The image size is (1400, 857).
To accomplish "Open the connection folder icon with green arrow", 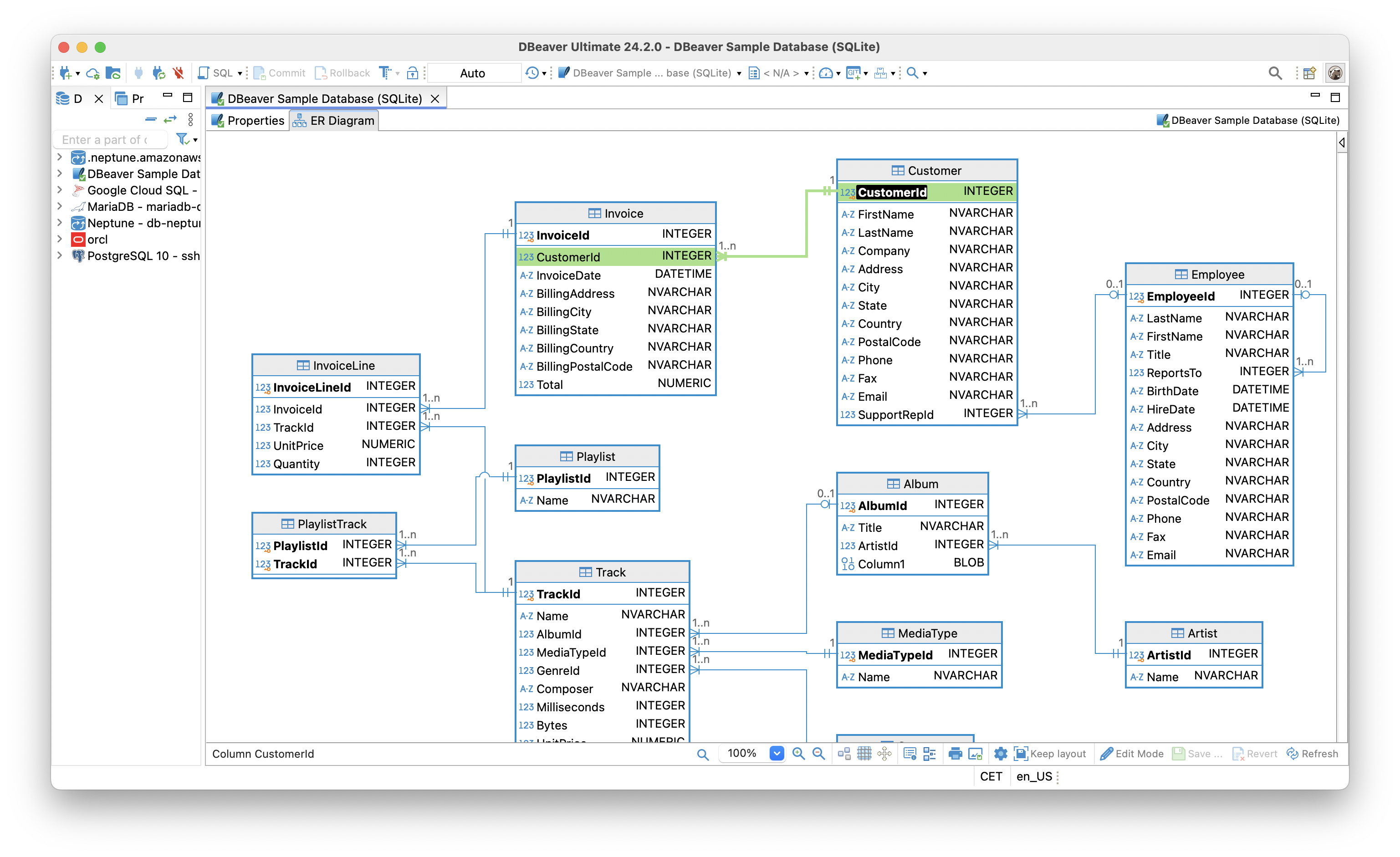I will point(113,73).
